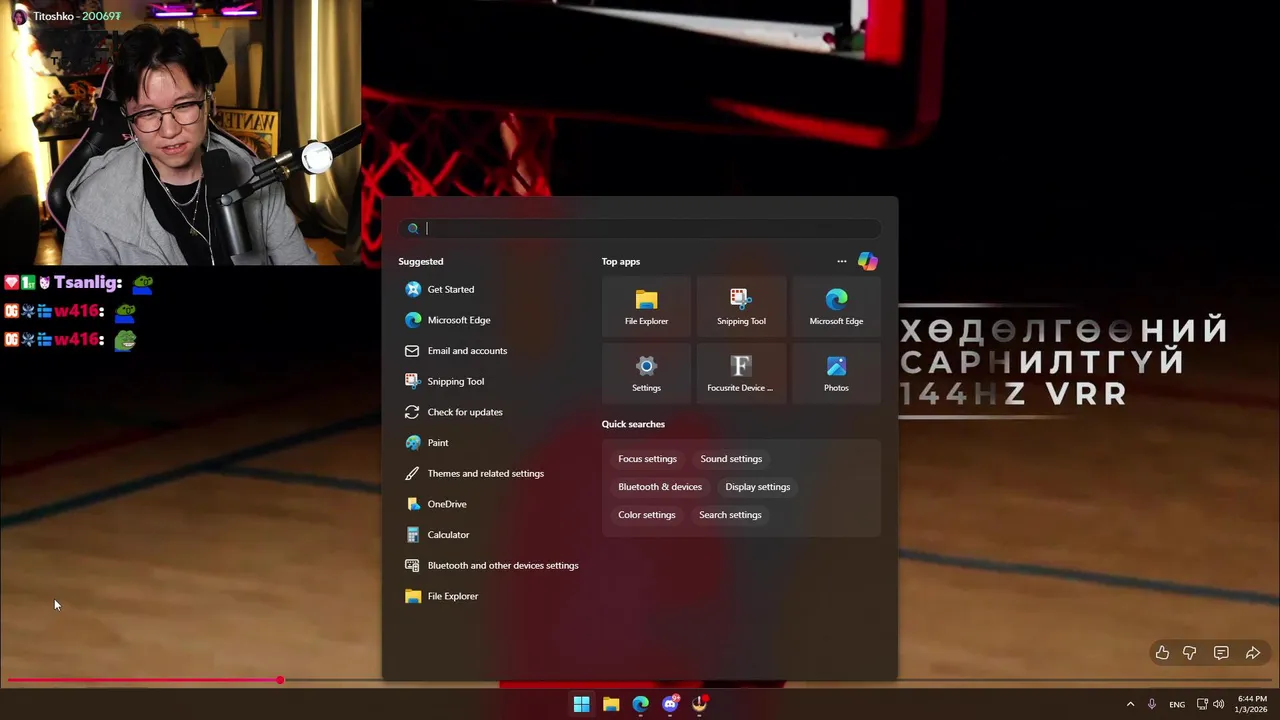Viewport: 1280px width, 720px height.
Task: Click the Tsanlig username in chat
Action: point(88,283)
